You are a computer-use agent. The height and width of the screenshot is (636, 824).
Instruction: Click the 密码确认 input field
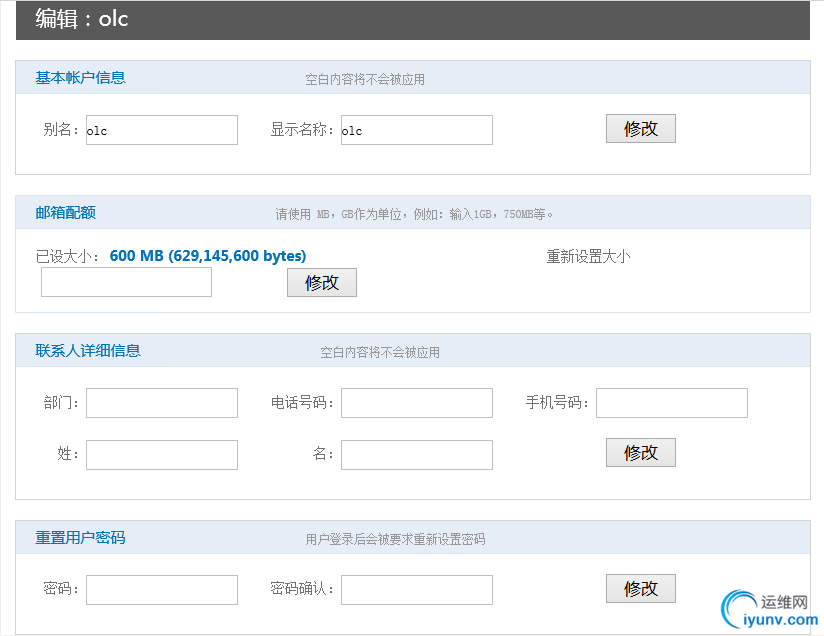[417, 590]
